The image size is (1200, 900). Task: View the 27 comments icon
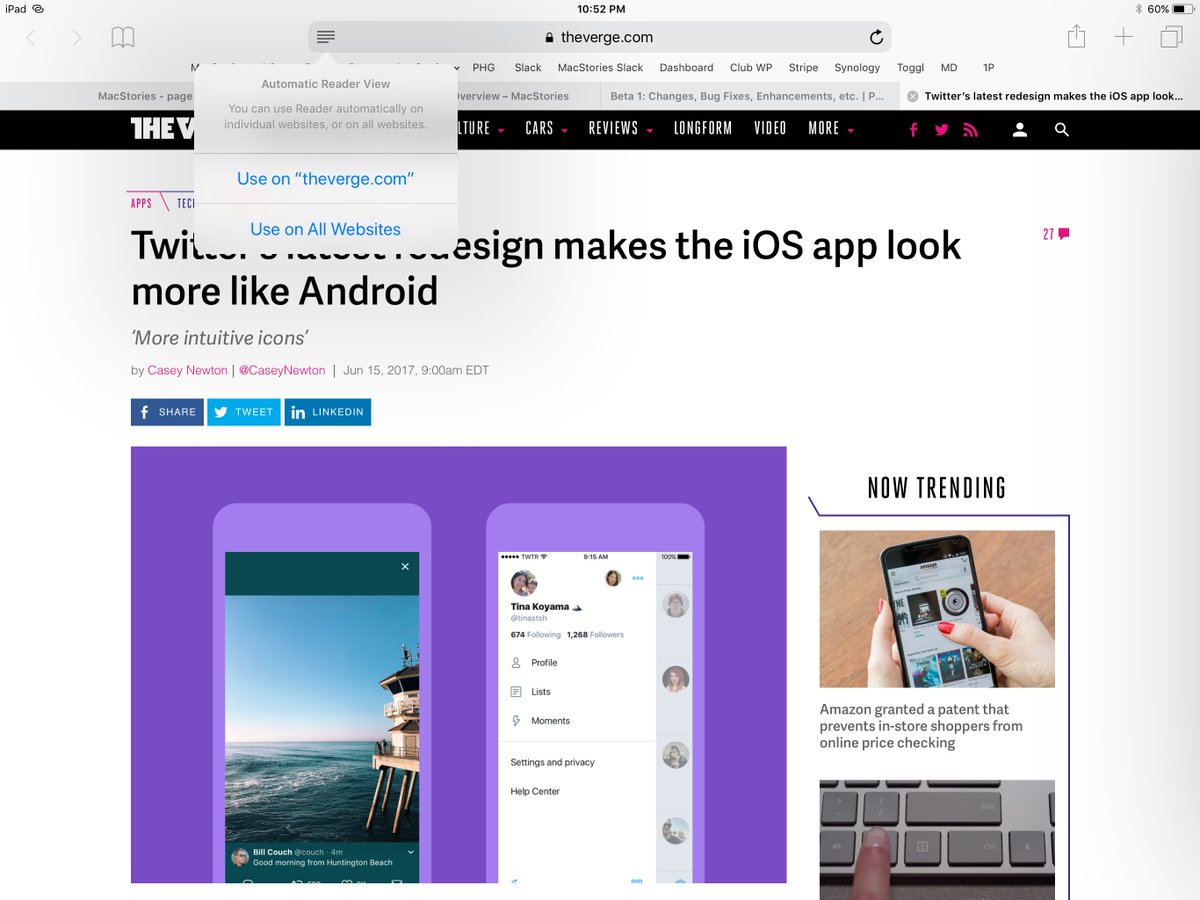pyautogui.click(x=1056, y=234)
